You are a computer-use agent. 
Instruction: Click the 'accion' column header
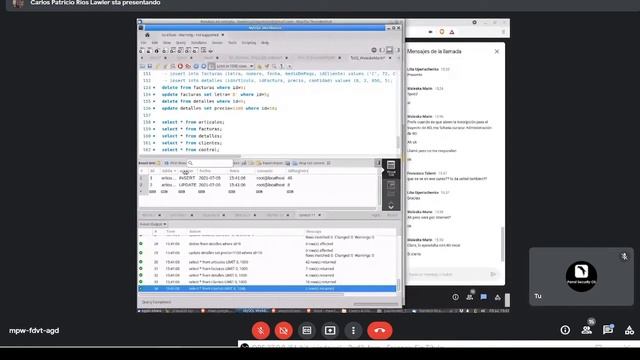[x=187, y=171]
